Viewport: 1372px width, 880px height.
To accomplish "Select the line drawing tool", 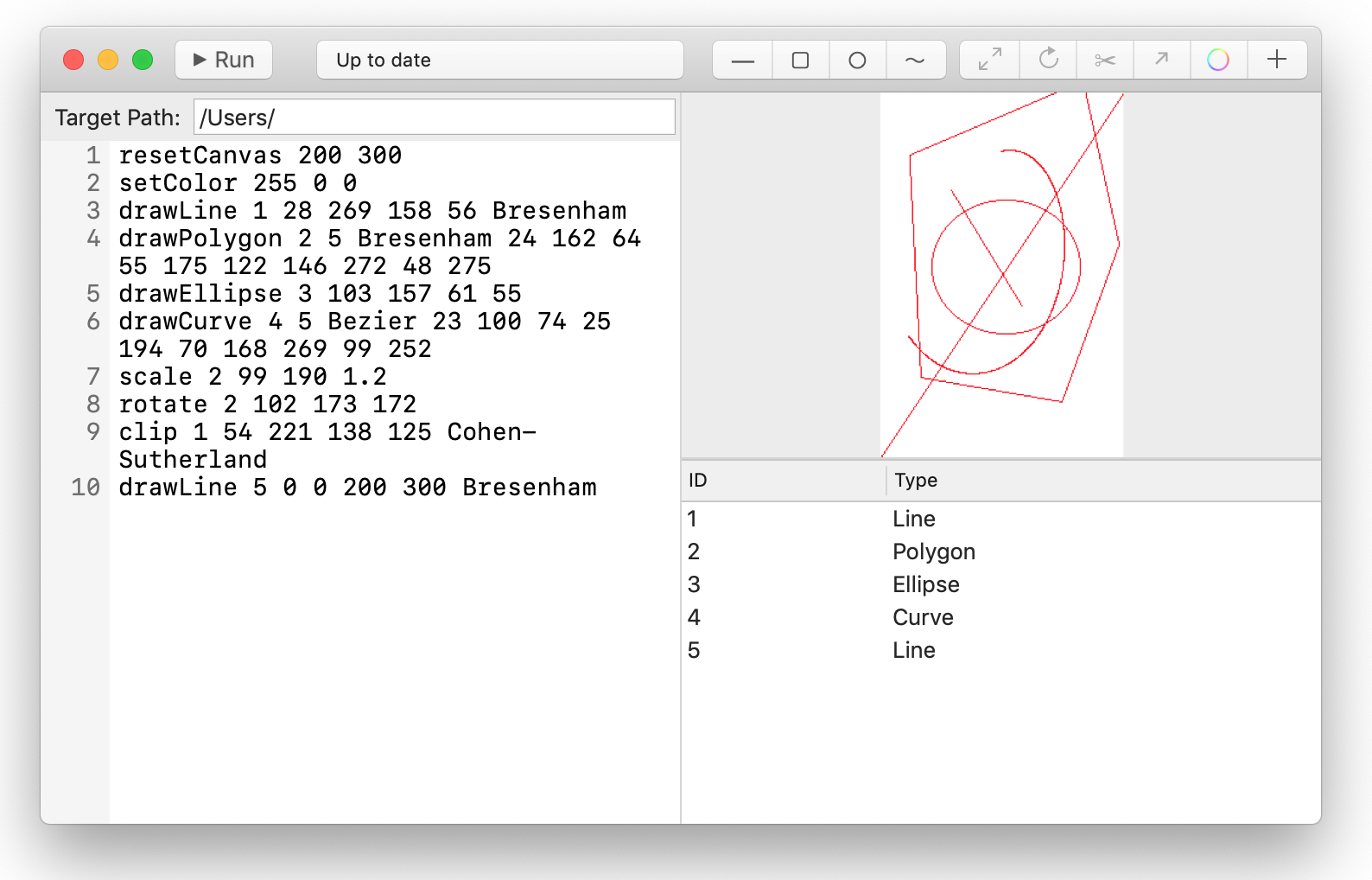I will tap(743, 60).
